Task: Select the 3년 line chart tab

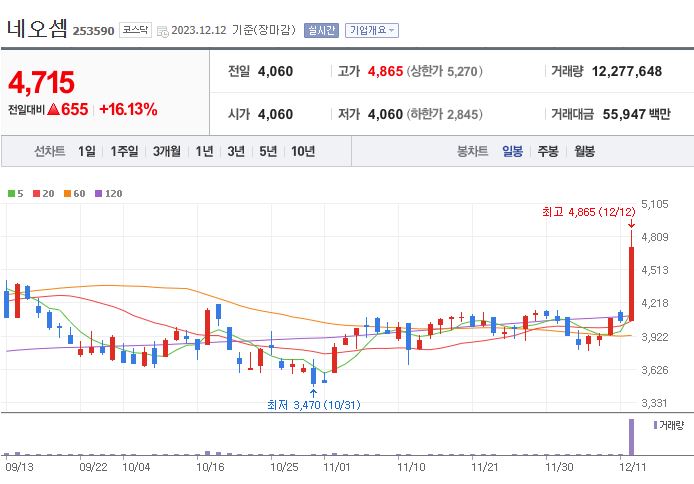Action: tap(236, 151)
